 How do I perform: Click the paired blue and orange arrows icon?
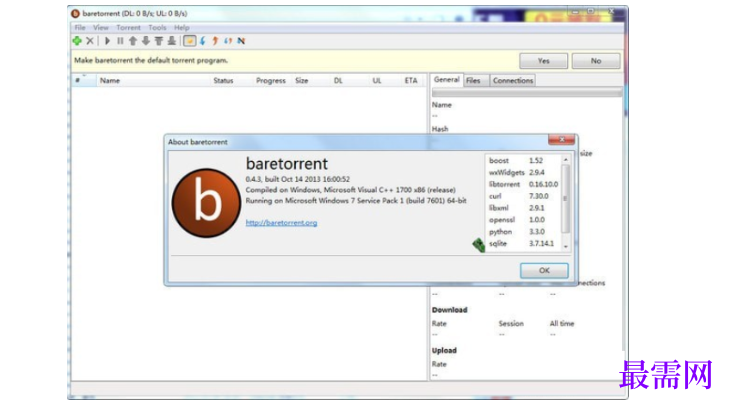coord(228,41)
